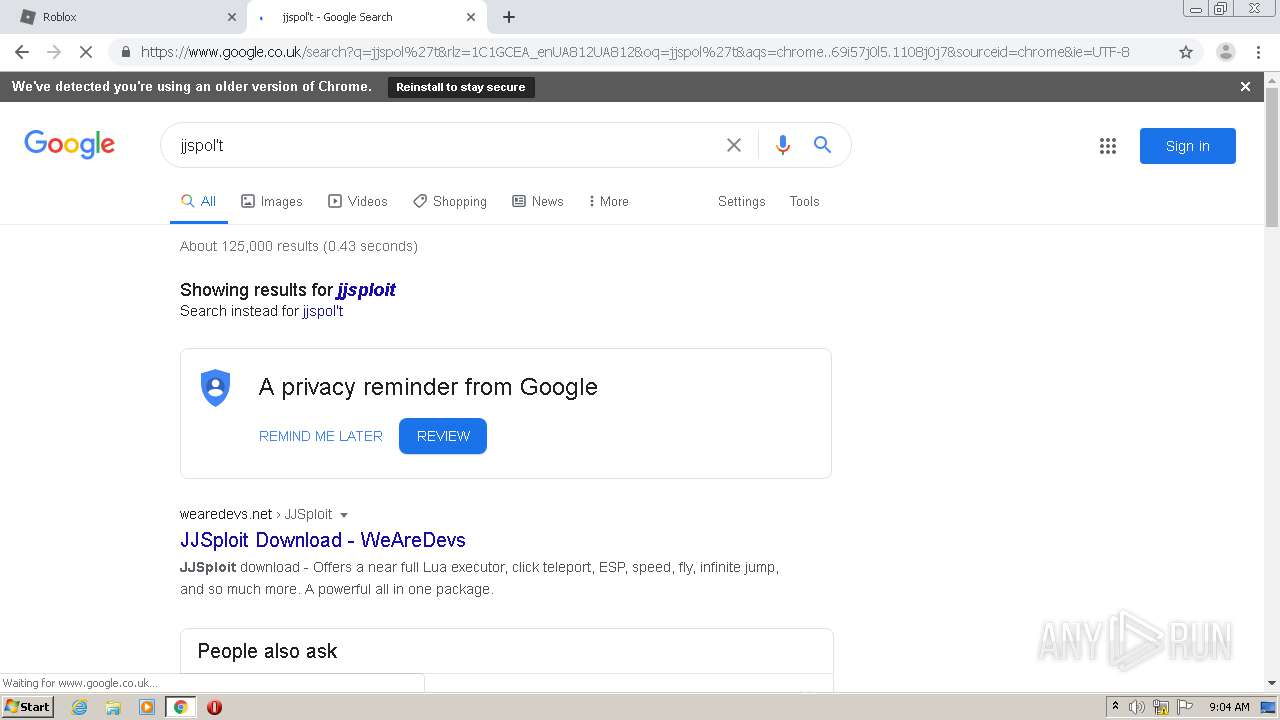1280x720 pixels.
Task: Open the Google apps grid
Action: pyautogui.click(x=1108, y=146)
